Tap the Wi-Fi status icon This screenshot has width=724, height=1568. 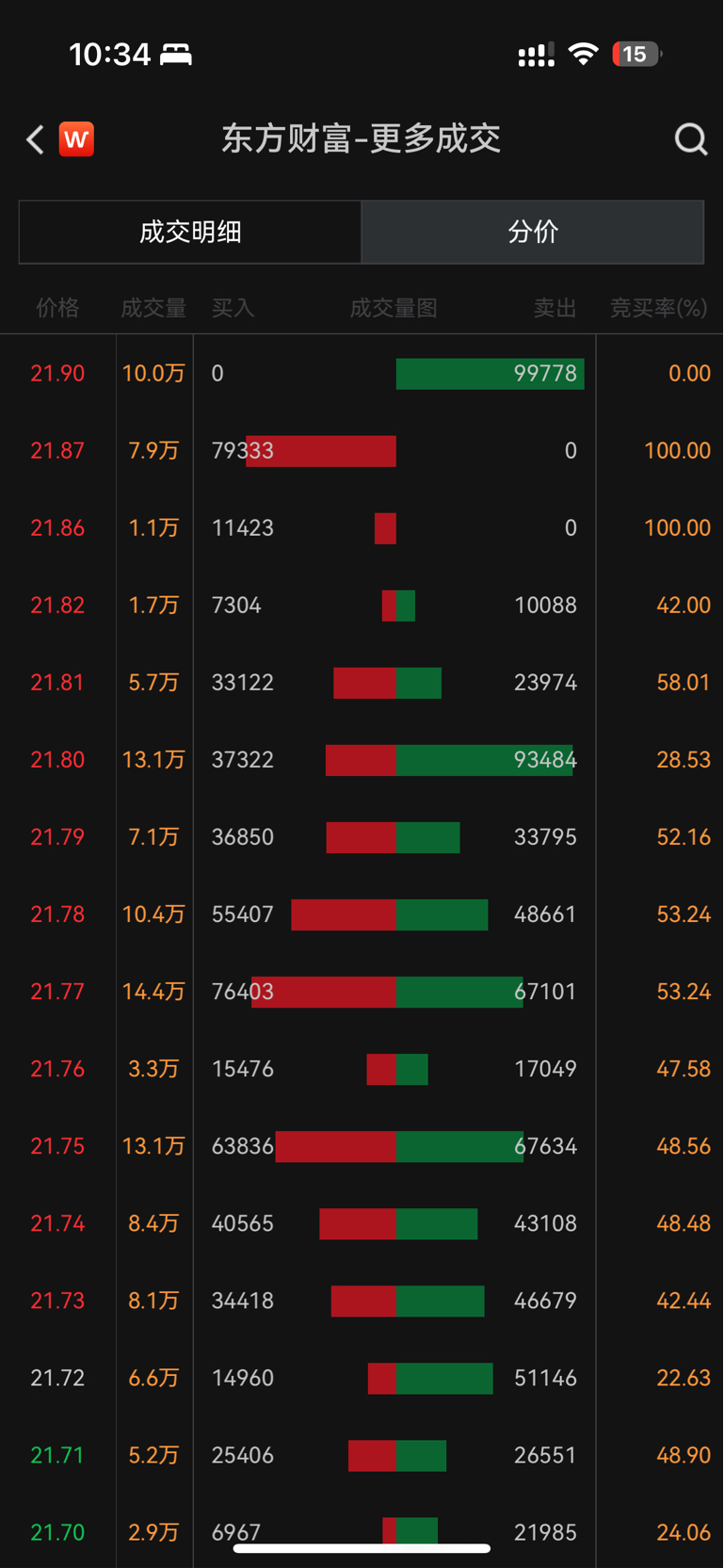584,54
